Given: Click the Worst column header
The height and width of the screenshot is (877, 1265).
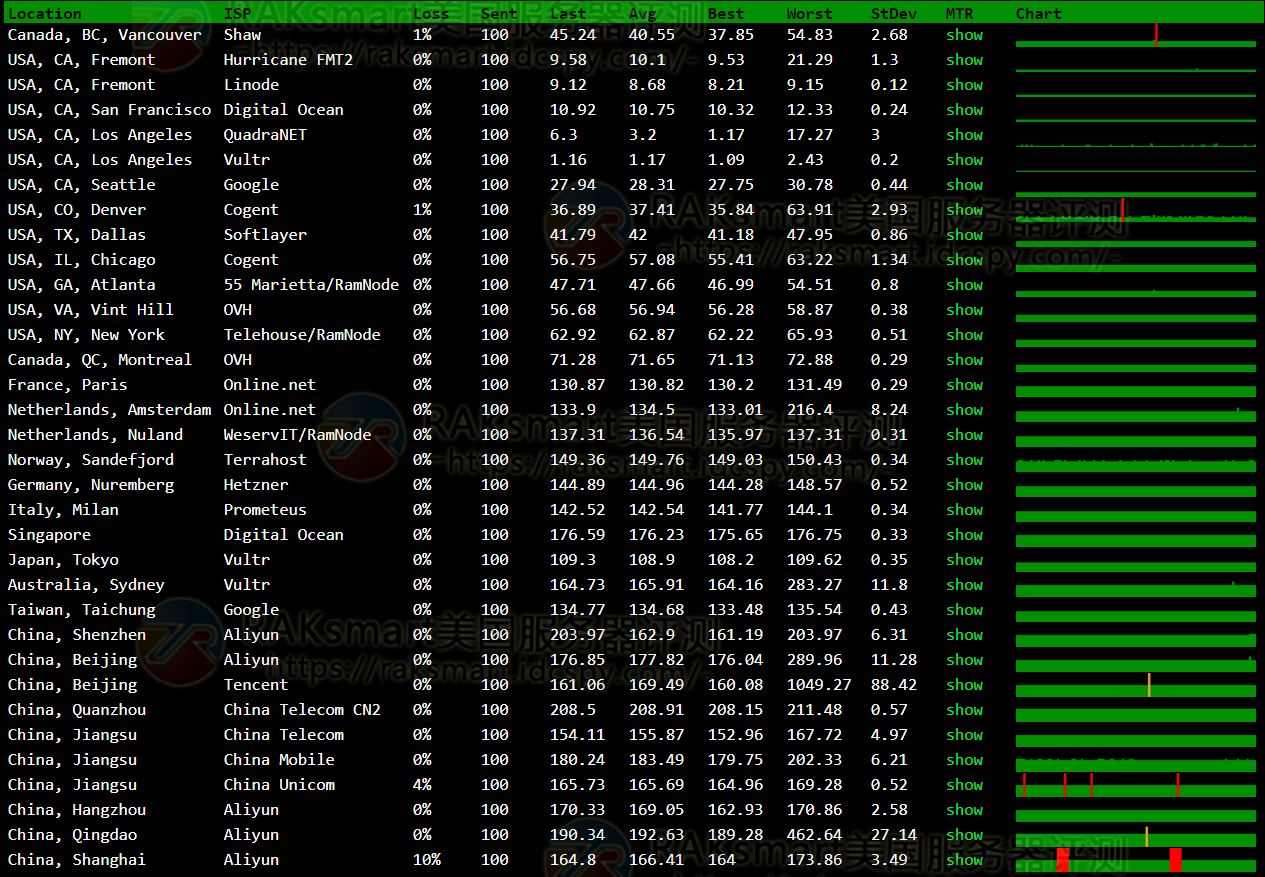Looking at the screenshot, I should coord(810,13).
